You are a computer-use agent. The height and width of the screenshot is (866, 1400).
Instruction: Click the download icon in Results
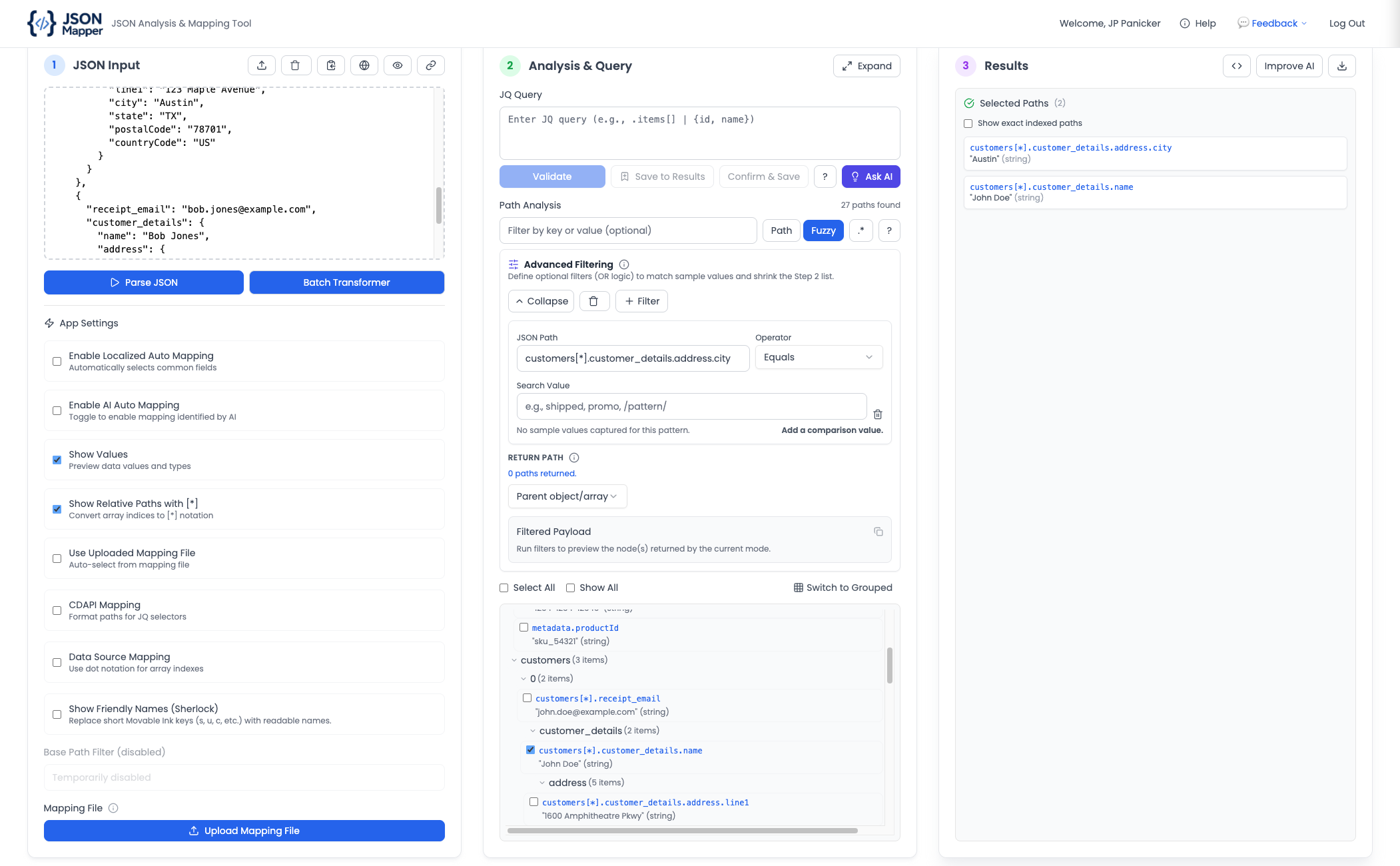click(x=1342, y=66)
